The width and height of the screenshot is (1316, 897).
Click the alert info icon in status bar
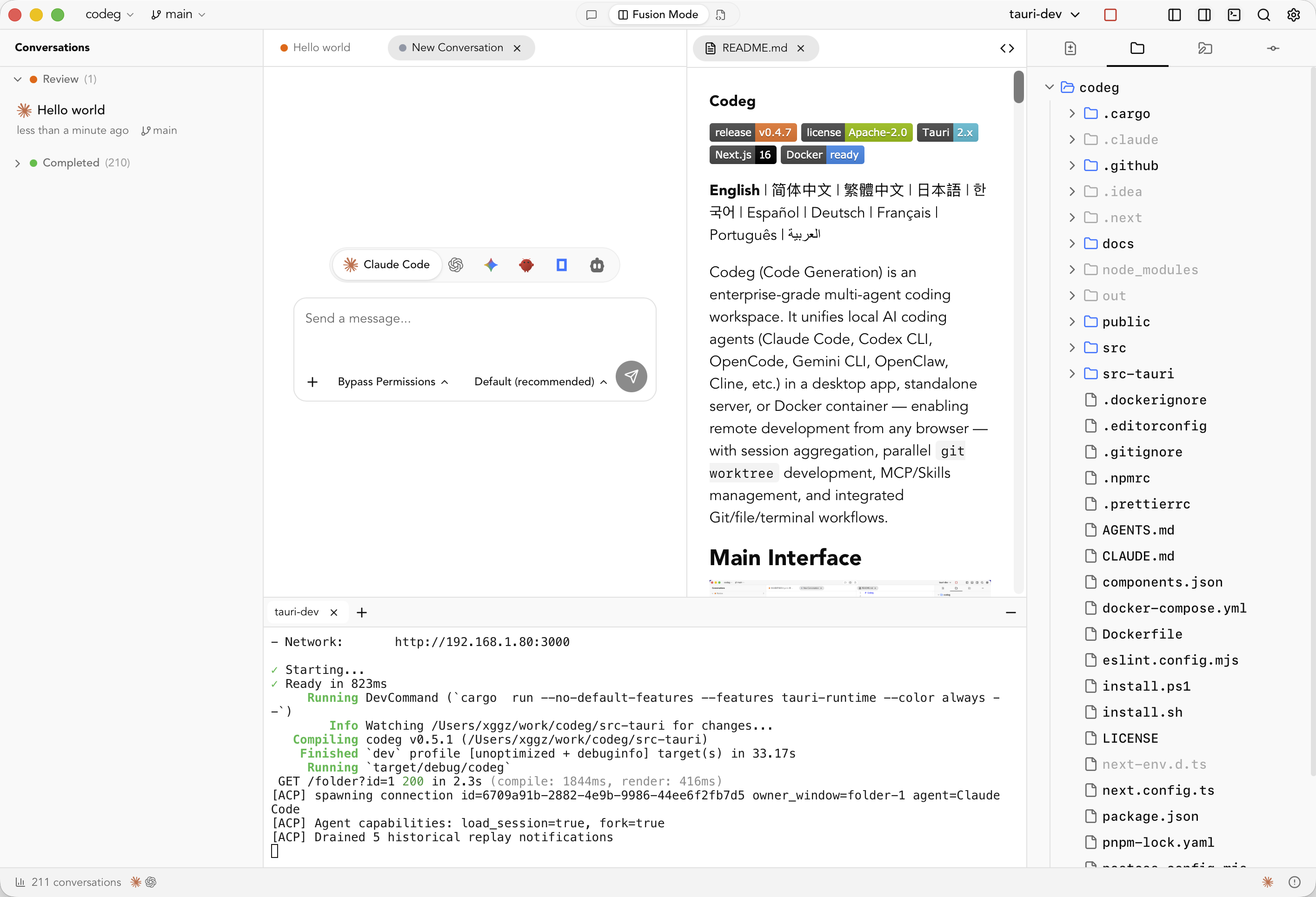tap(1295, 883)
